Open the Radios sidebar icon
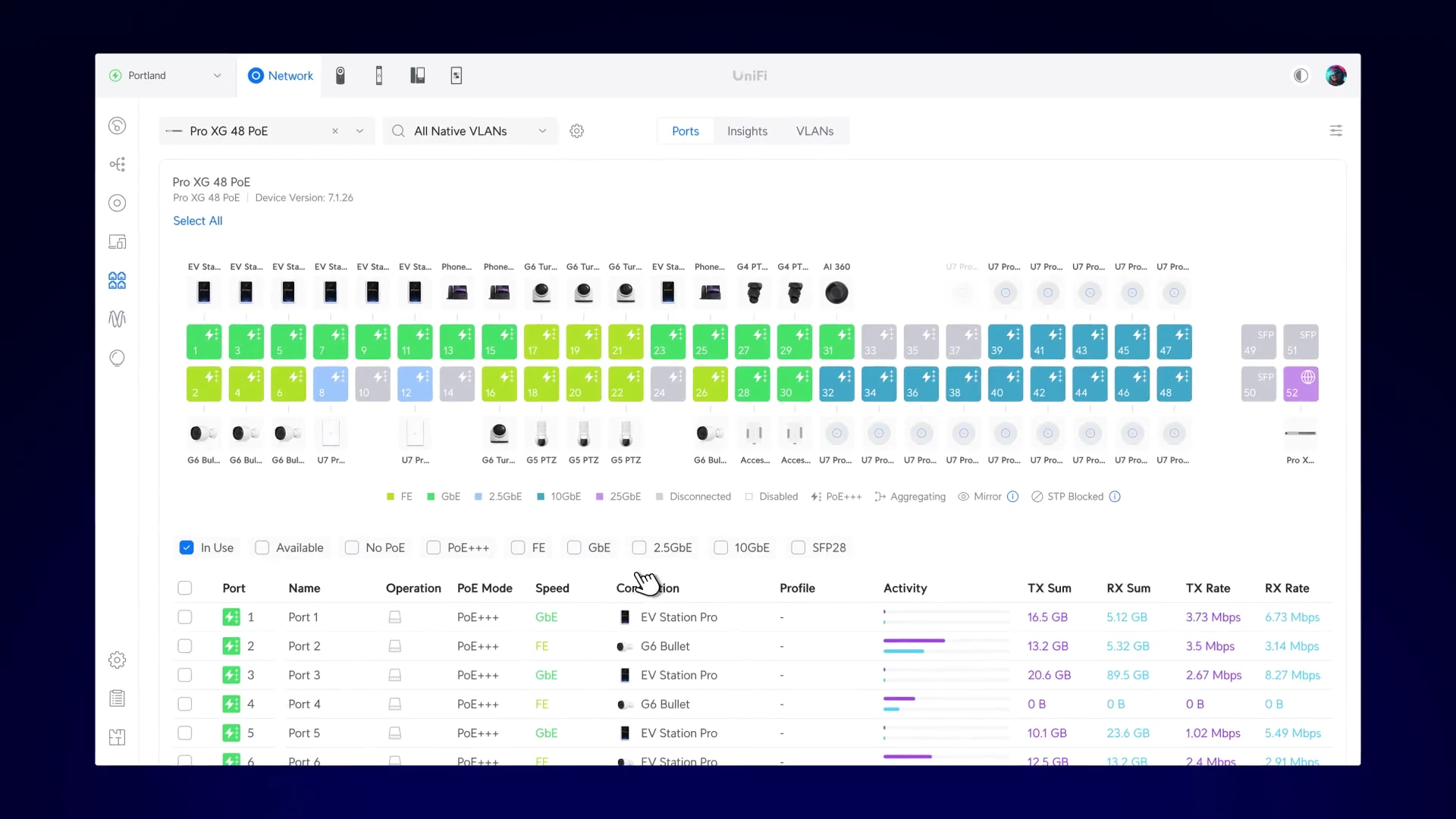 click(x=117, y=319)
